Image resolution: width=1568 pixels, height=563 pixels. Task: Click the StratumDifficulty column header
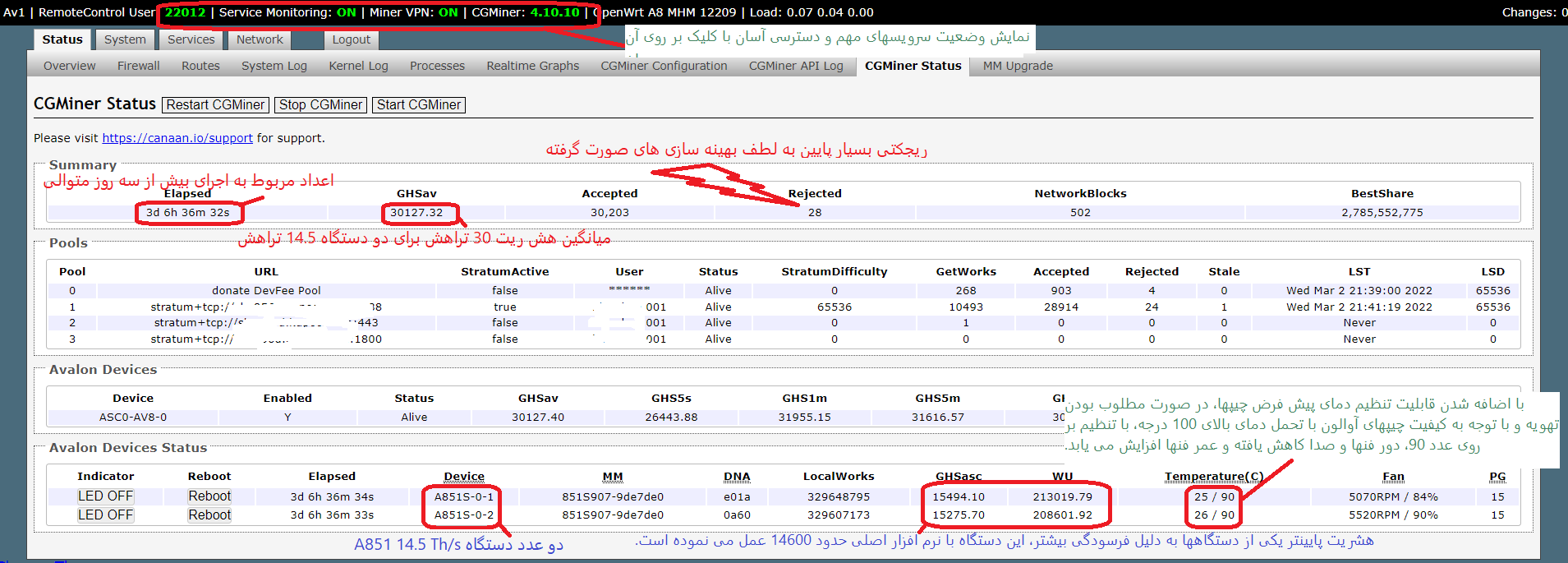(x=835, y=271)
